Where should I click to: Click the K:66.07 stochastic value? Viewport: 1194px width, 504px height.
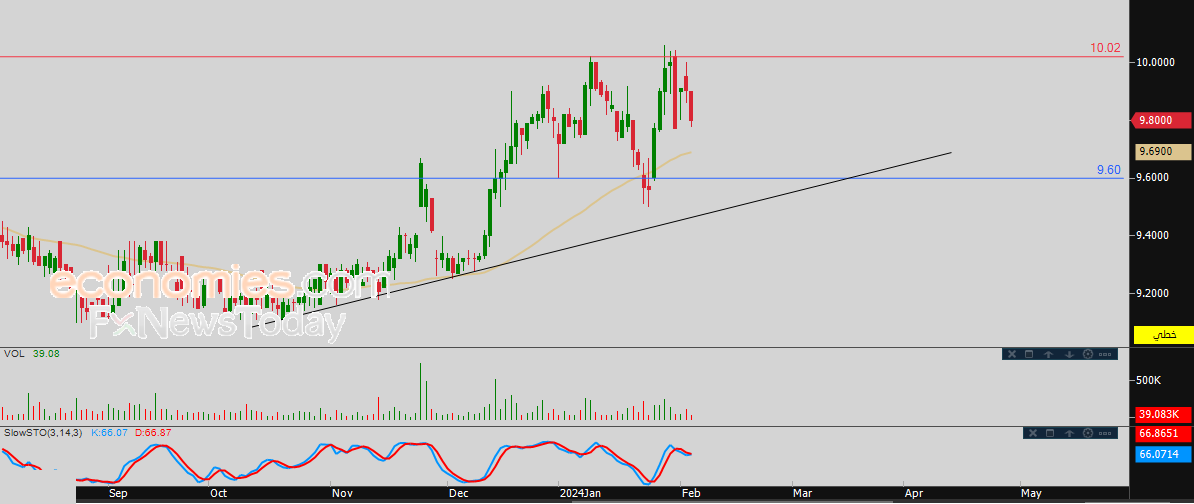click(x=110, y=432)
